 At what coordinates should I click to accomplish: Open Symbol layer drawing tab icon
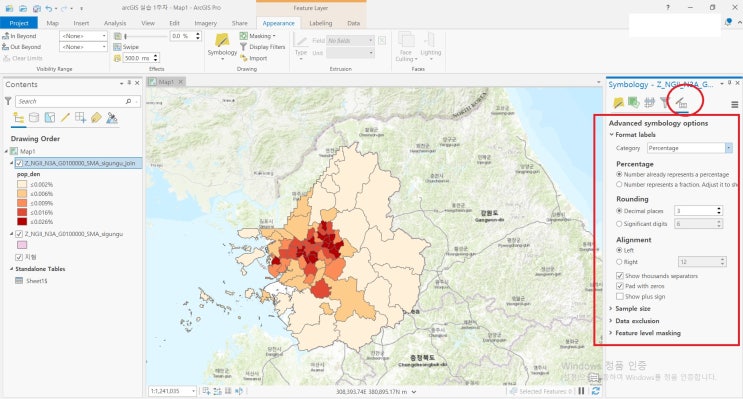point(649,102)
